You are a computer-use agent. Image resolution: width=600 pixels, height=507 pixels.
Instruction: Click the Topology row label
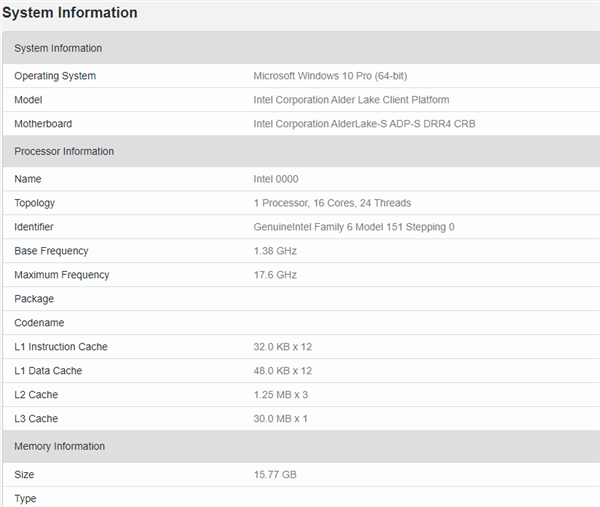(x=35, y=203)
